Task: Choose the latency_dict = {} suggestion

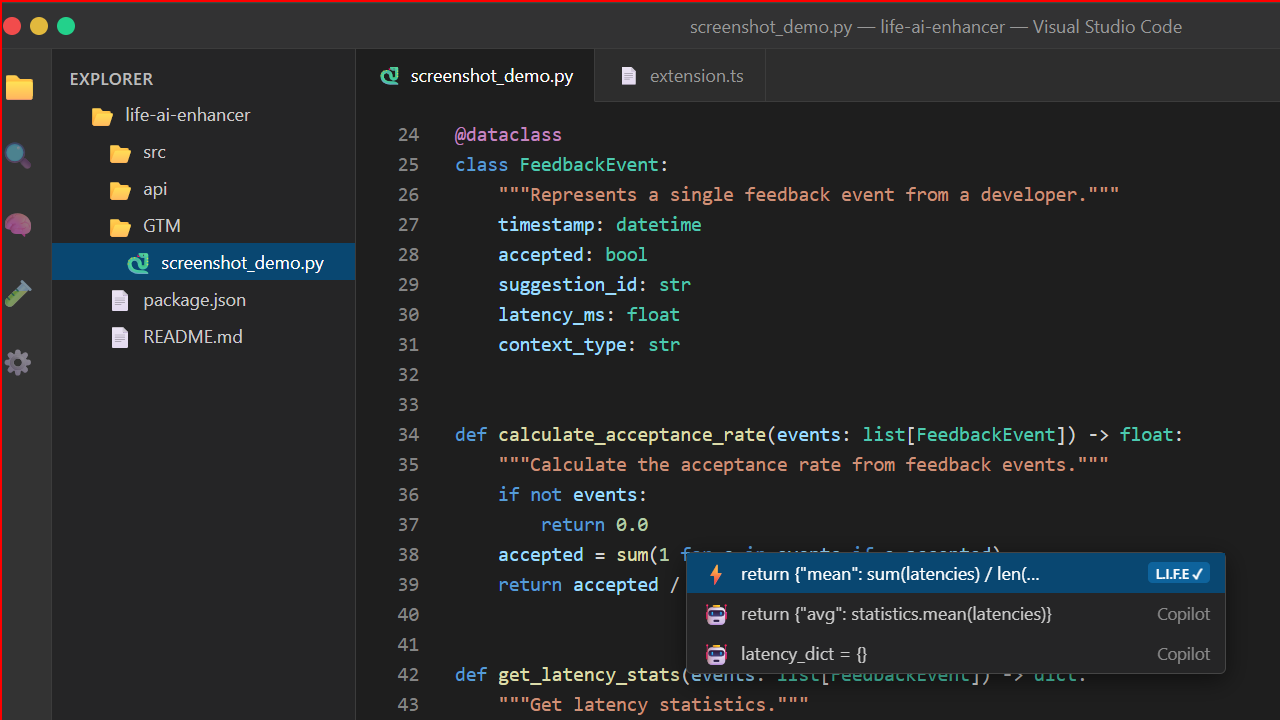Action: 956,654
